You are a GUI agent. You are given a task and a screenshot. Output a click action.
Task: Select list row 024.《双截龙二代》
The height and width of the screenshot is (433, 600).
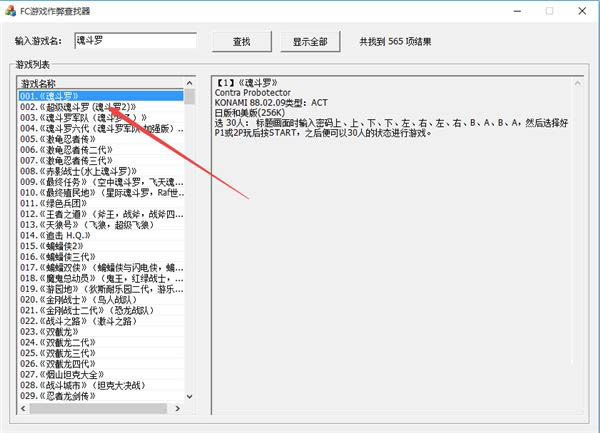click(101, 342)
